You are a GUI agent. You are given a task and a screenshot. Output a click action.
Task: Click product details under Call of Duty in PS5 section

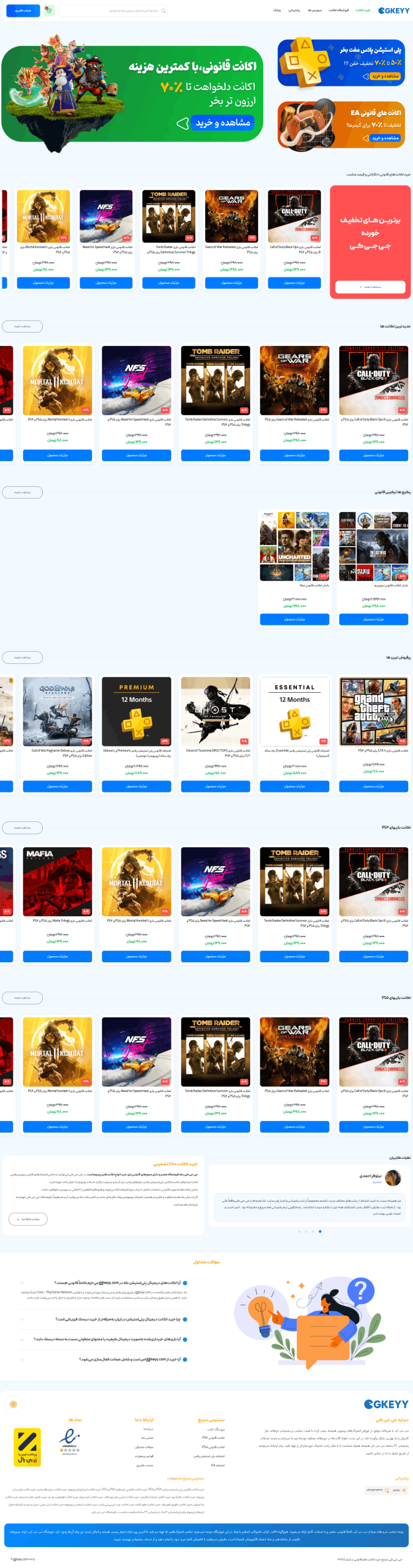click(x=374, y=1126)
